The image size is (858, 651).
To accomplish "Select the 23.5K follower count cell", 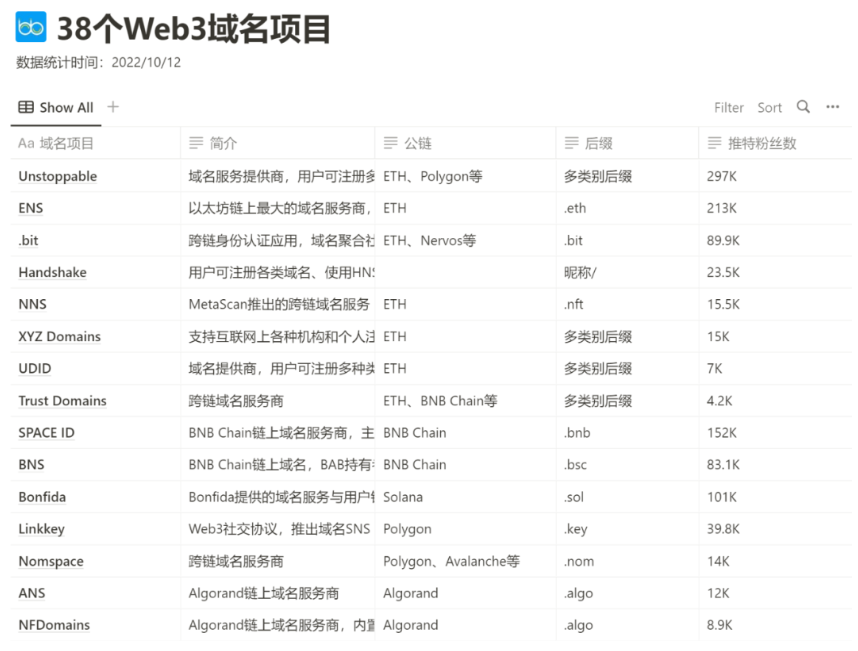I will pyautogui.click(x=775, y=272).
